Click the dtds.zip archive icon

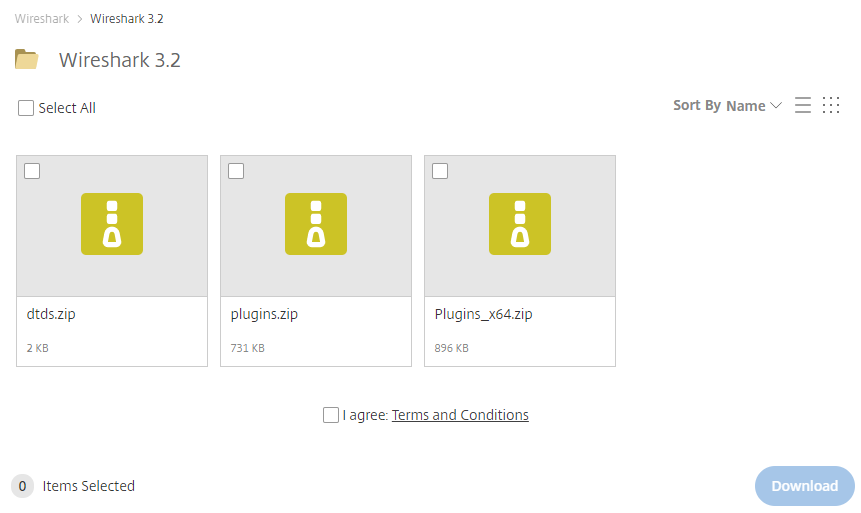pyautogui.click(x=112, y=224)
